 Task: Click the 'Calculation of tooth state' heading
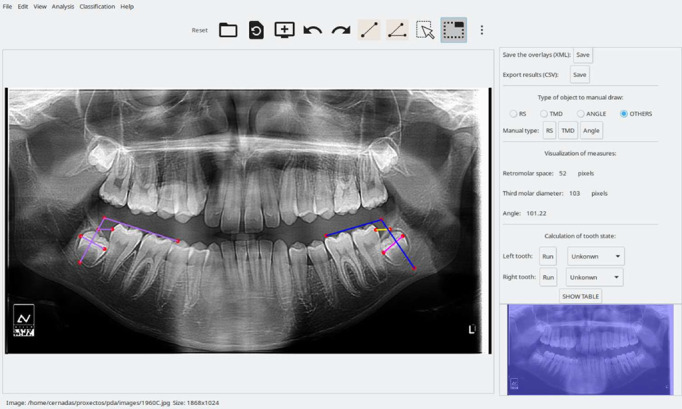(580, 236)
